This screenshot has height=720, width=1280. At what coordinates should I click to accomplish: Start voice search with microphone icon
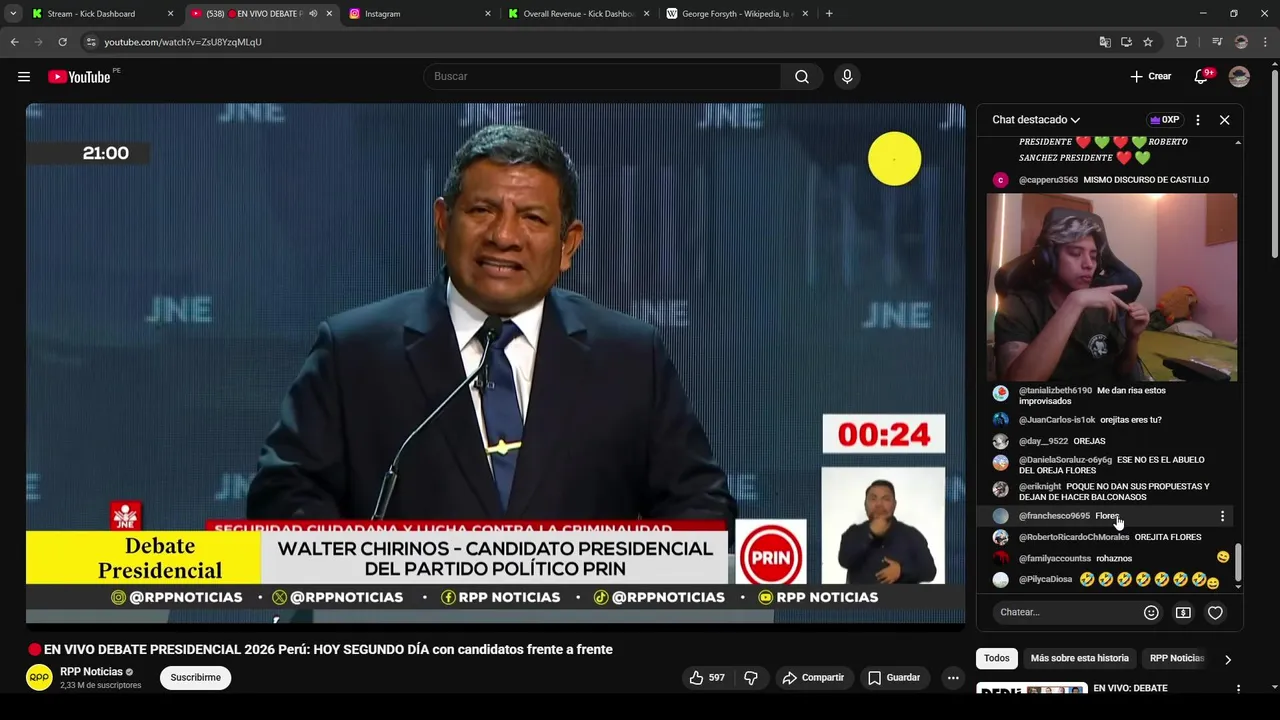click(847, 77)
